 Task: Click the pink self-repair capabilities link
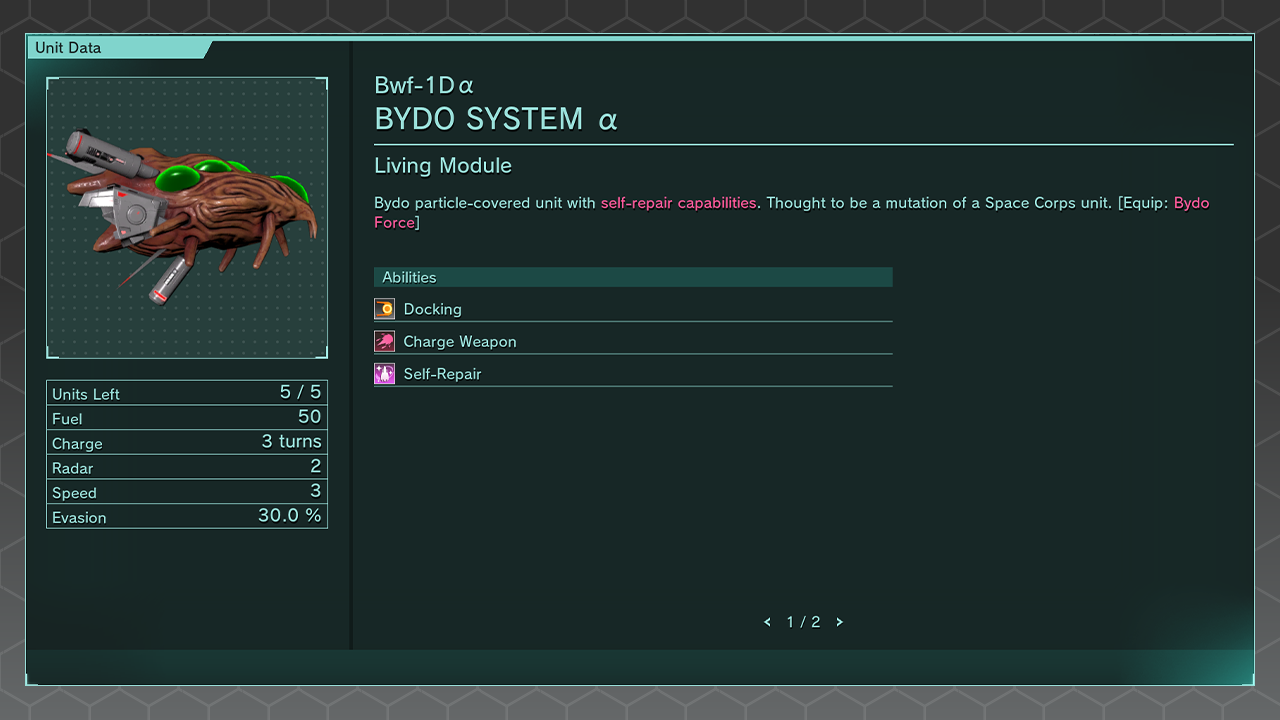pos(678,203)
